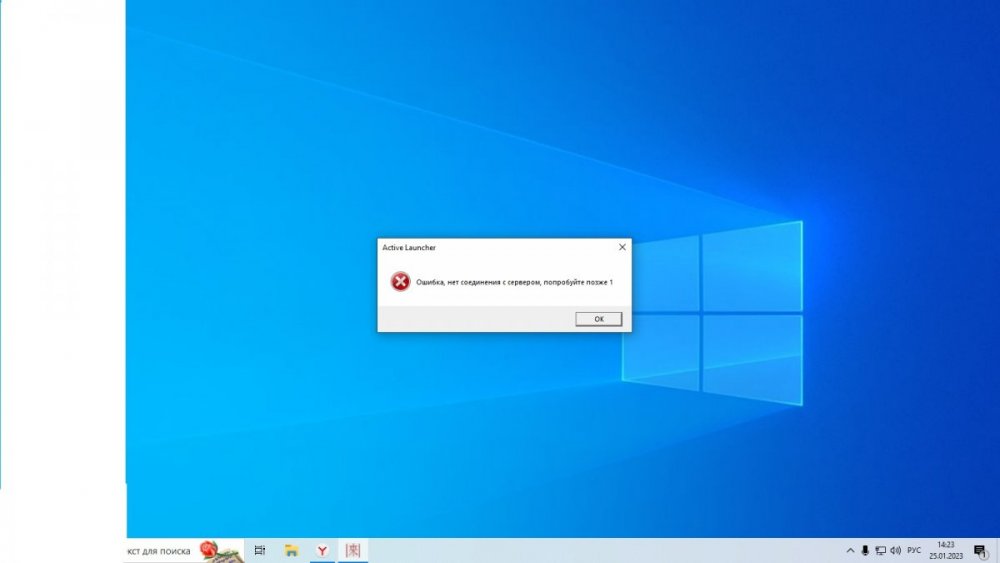Change the input language РУС
Image resolution: width=1000 pixels, height=563 pixels.
click(x=914, y=550)
